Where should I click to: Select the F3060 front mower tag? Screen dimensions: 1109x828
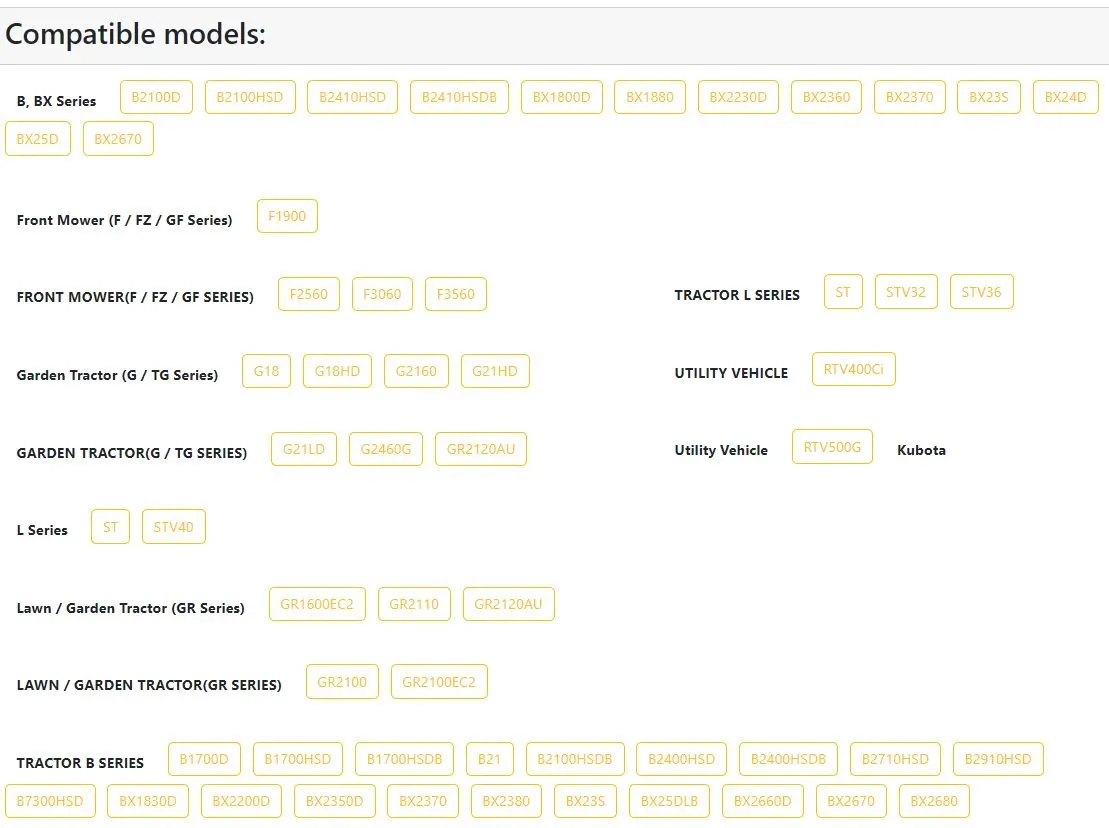tap(382, 293)
